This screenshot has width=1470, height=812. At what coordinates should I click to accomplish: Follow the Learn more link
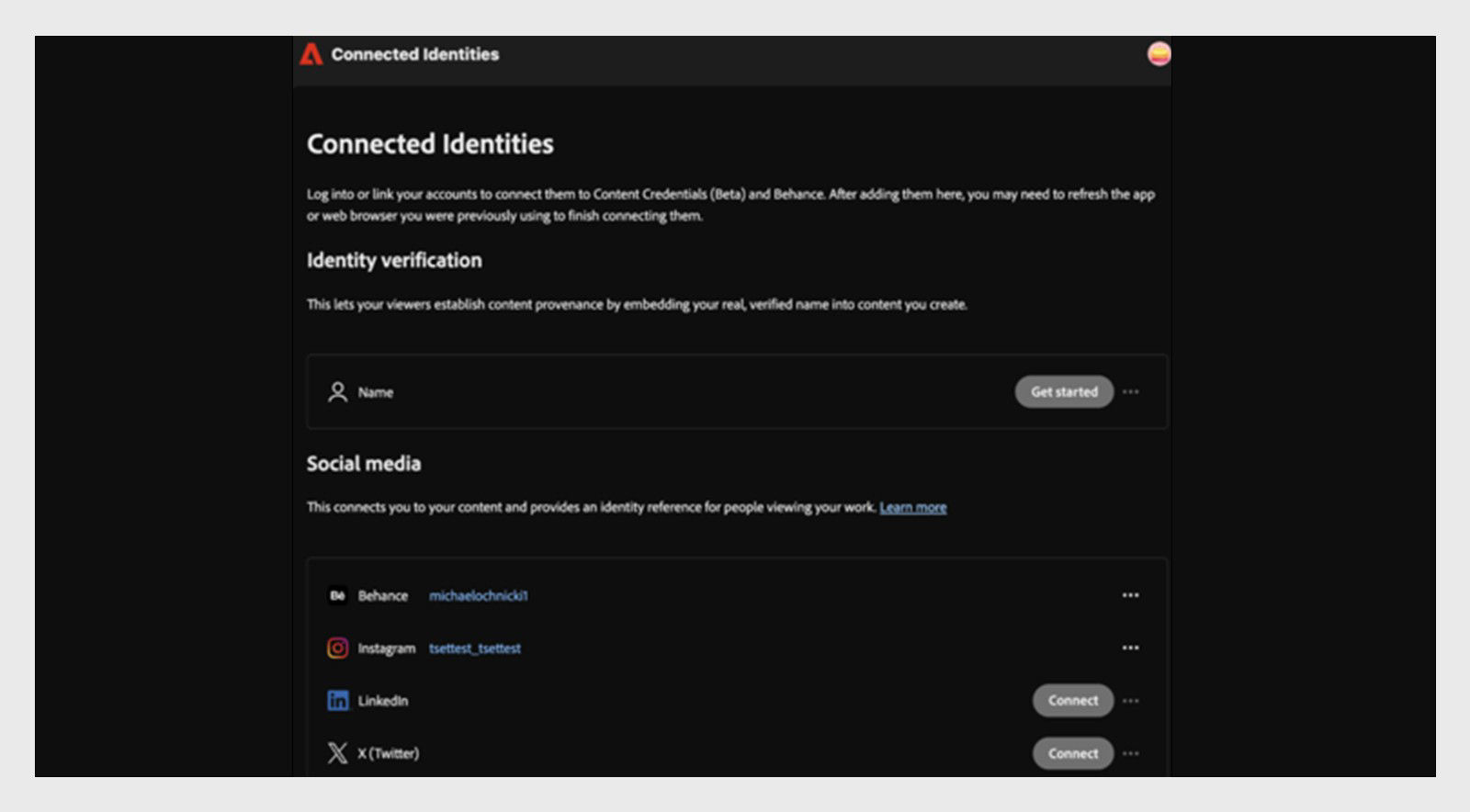pos(912,507)
